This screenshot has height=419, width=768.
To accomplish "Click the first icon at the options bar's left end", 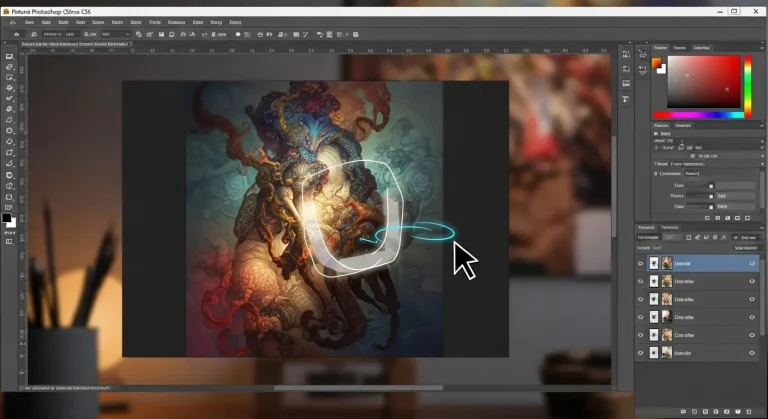I will point(16,34).
